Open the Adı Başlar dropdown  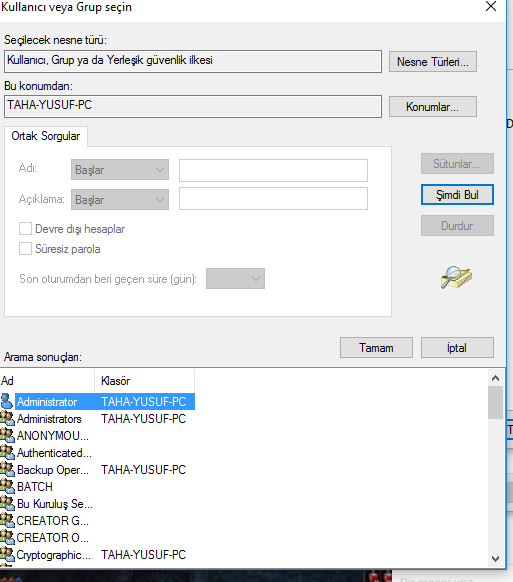point(120,170)
